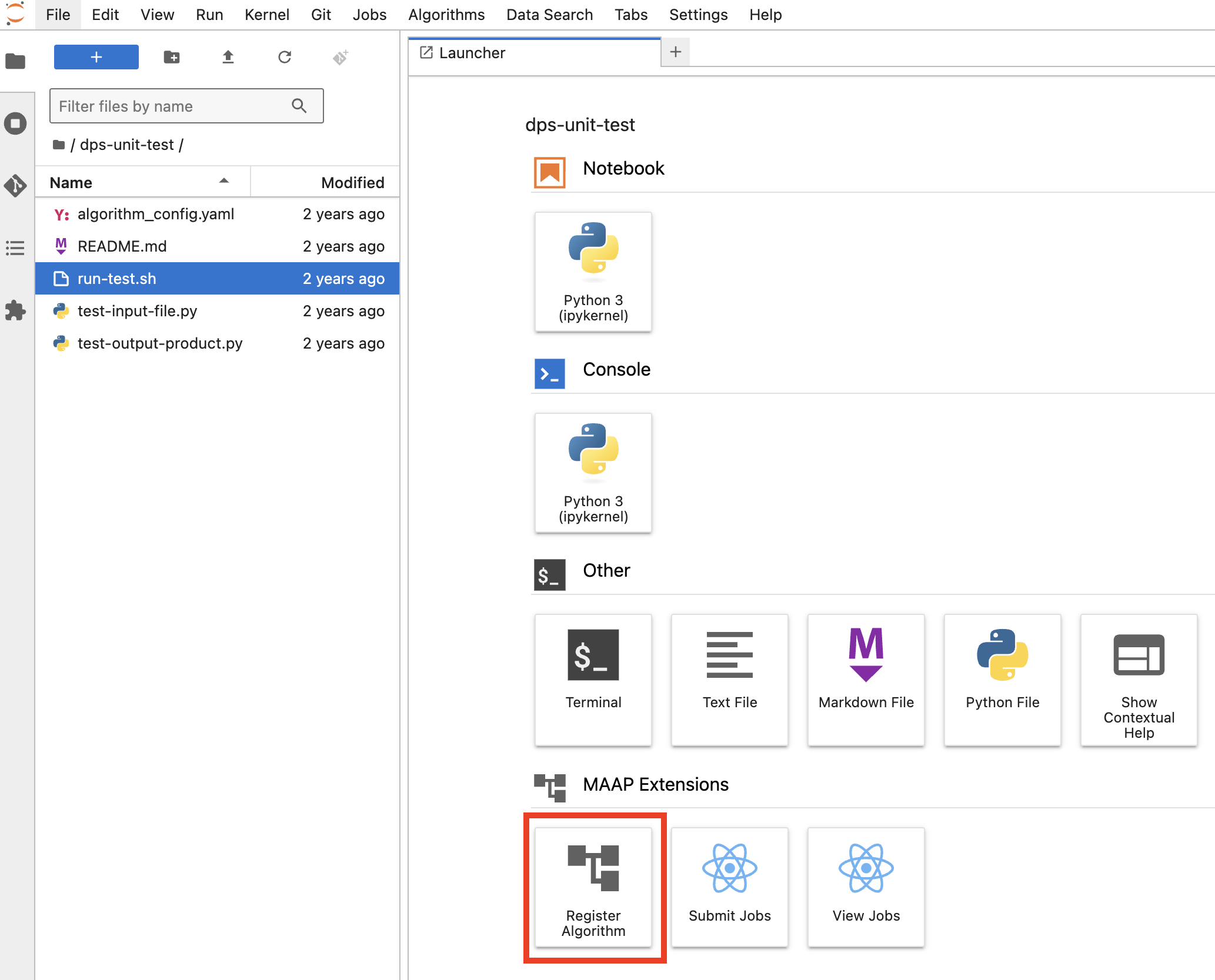
Task: Click the Notebook section bookmark icon
Action: (x=549, y=172)
